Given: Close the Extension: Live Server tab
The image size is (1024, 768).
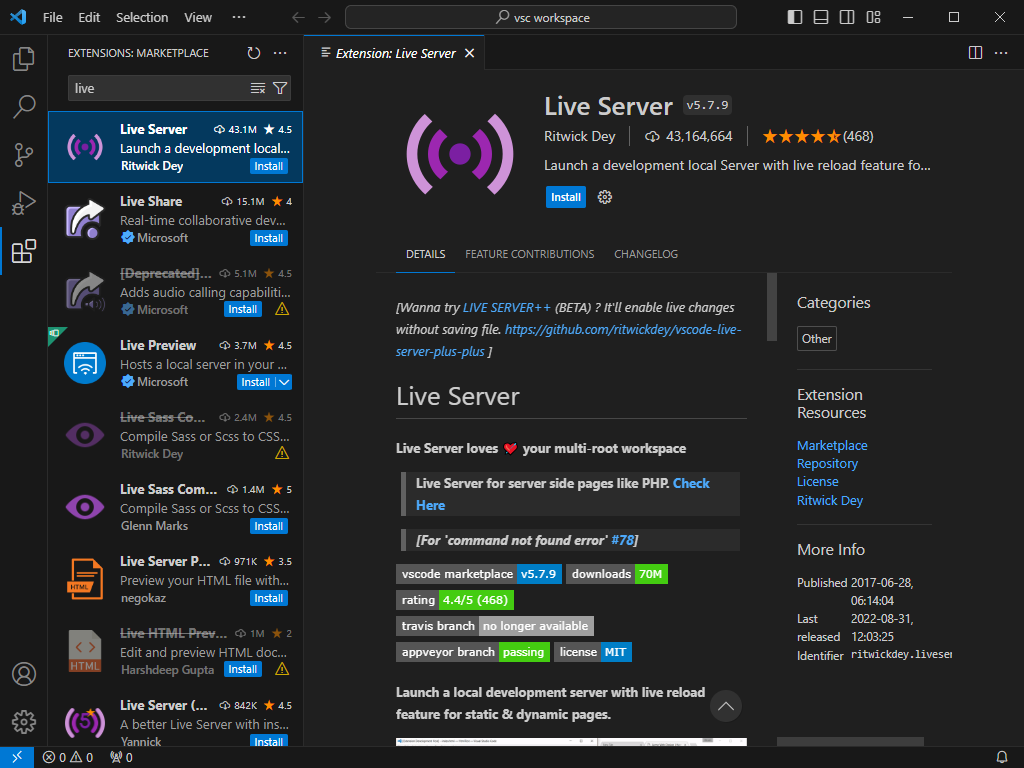Looking at the screenshot, I should pyautogui.click(x=470, y=53).
